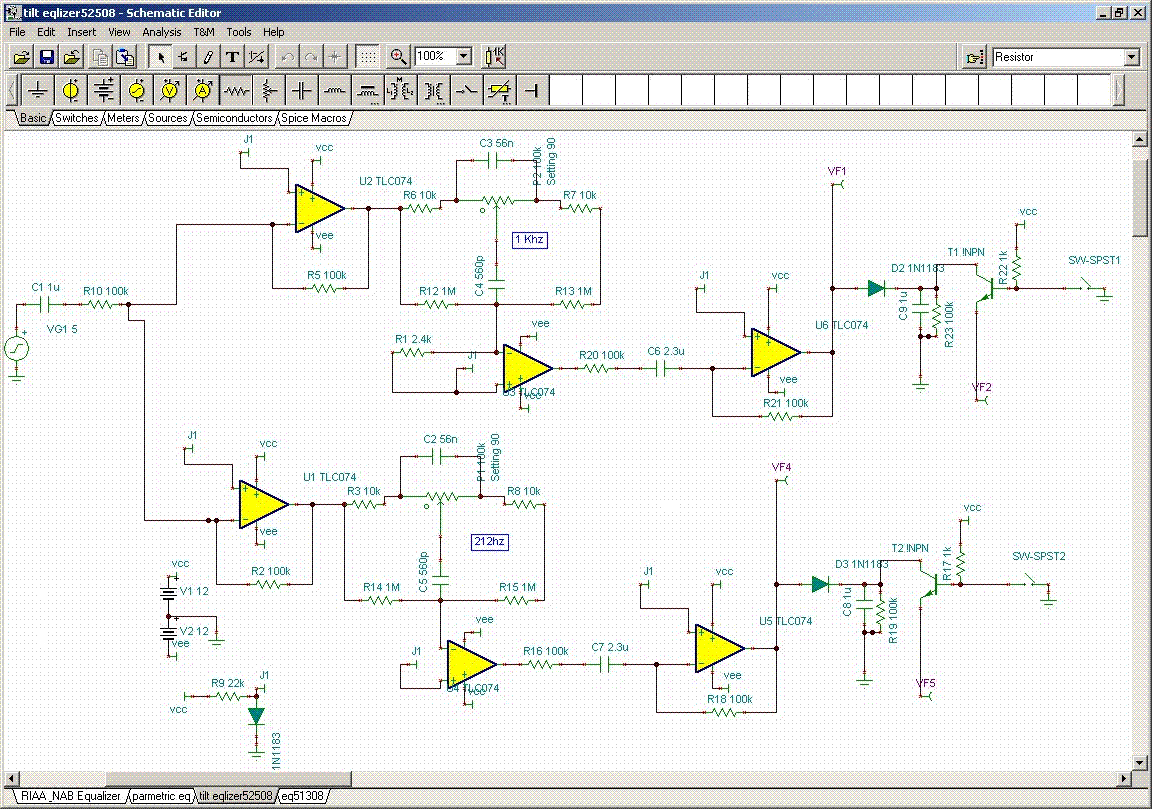This screenshot has height=809, width=1152.
Task: Open the Resistor component dropdown
Action: [1131, 57]
